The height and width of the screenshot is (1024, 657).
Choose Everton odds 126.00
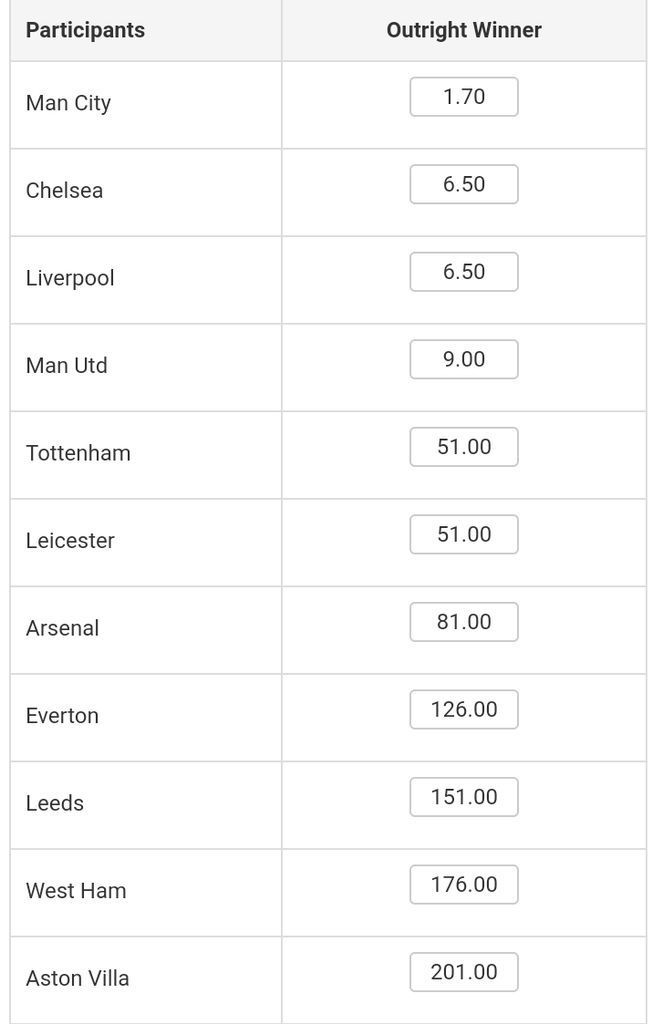[x=464, y=709]
